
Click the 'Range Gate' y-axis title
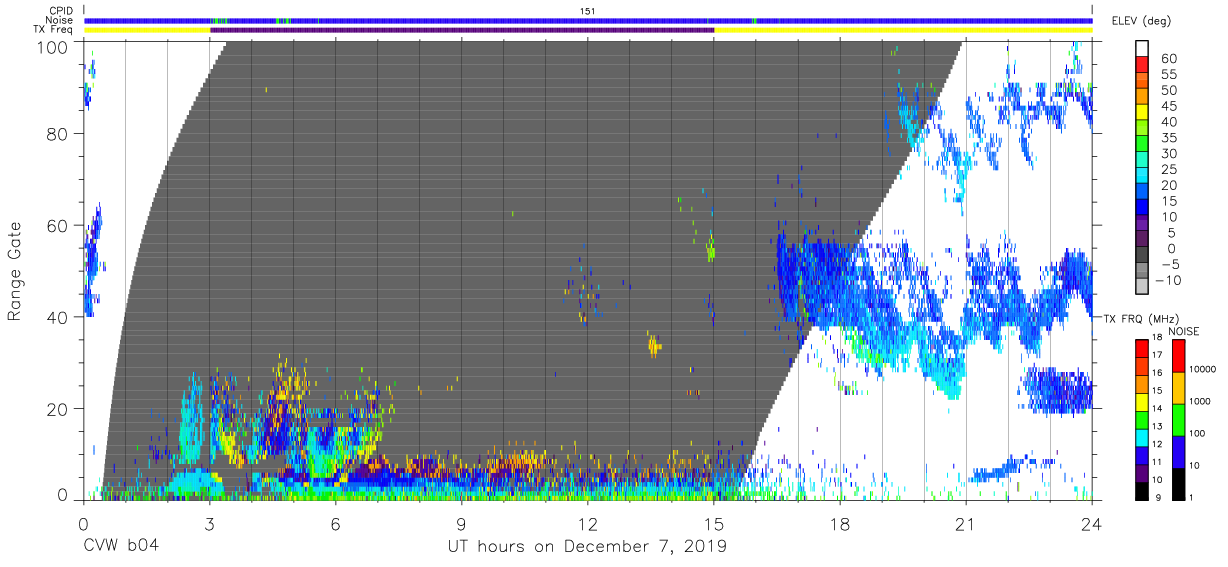15,271
